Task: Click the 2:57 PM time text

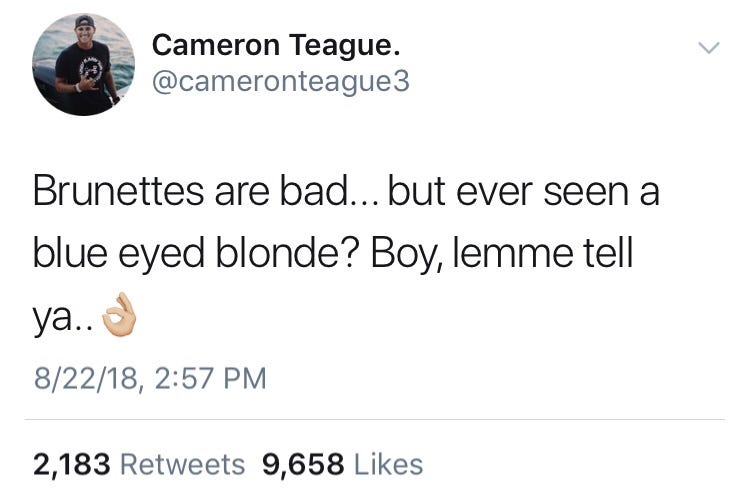Action: pos(210,378)
